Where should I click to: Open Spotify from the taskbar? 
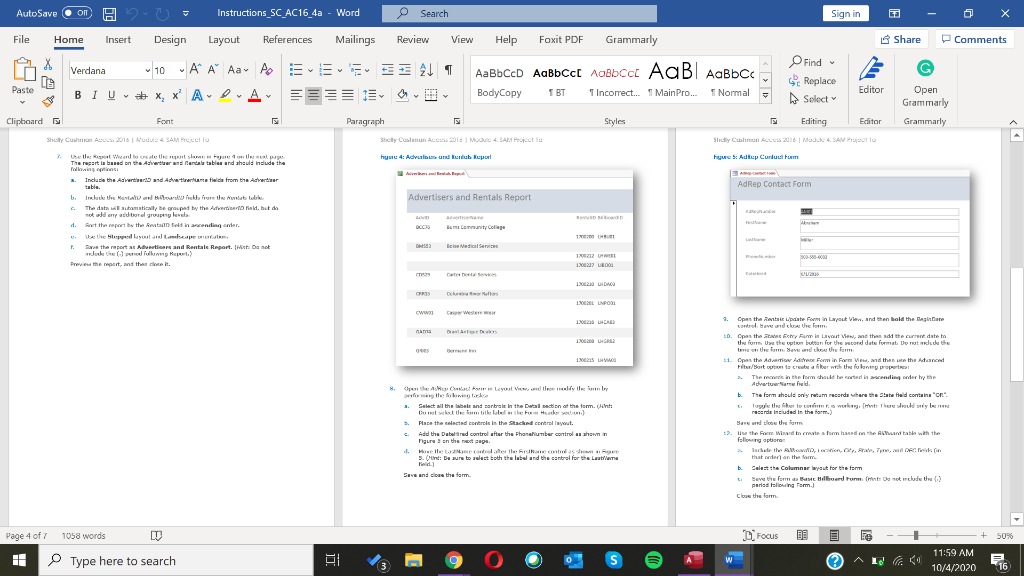coord(654,561)
